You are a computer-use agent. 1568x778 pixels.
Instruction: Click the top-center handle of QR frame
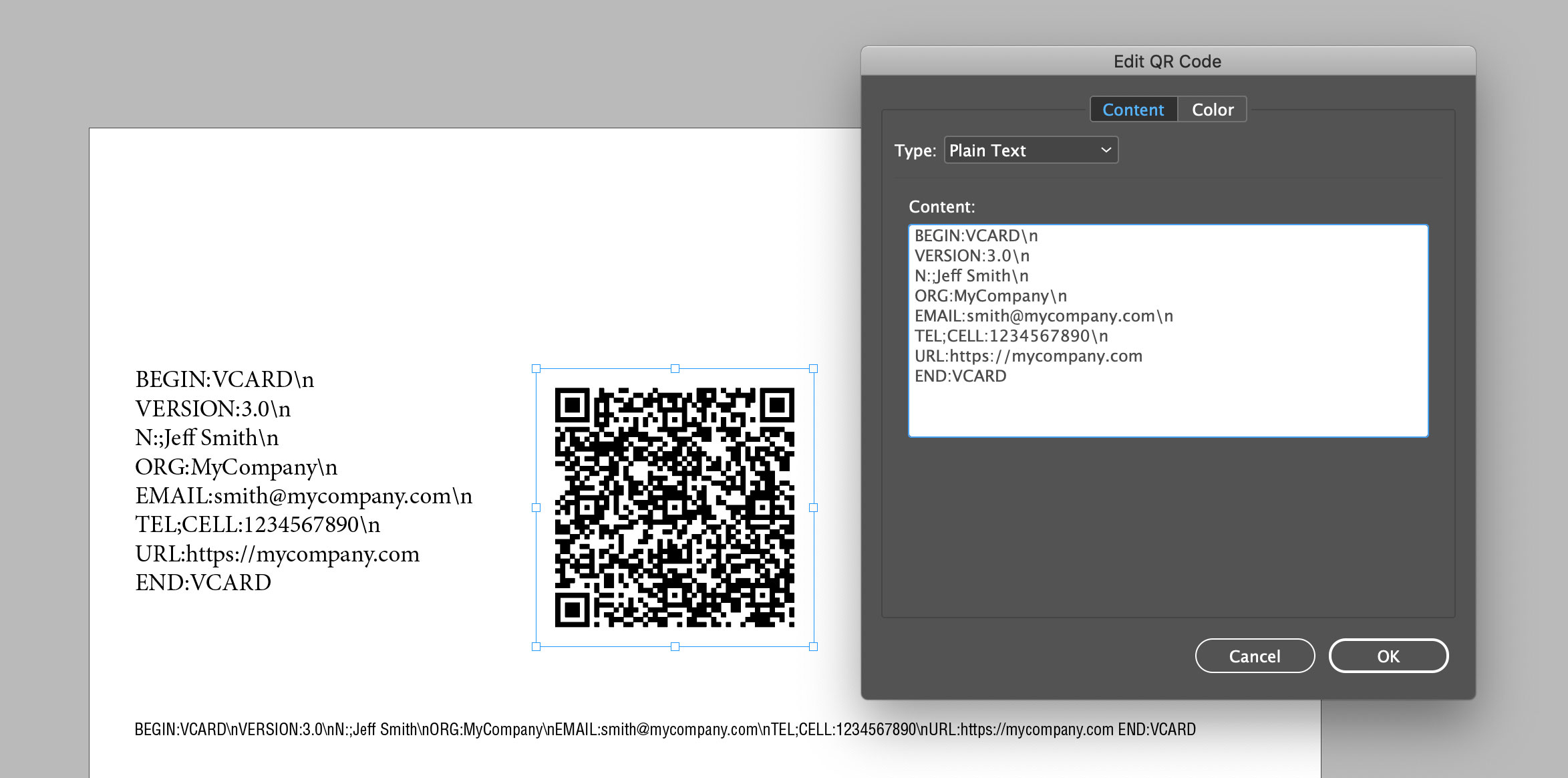pyautogui.click(x=675, y=368)
